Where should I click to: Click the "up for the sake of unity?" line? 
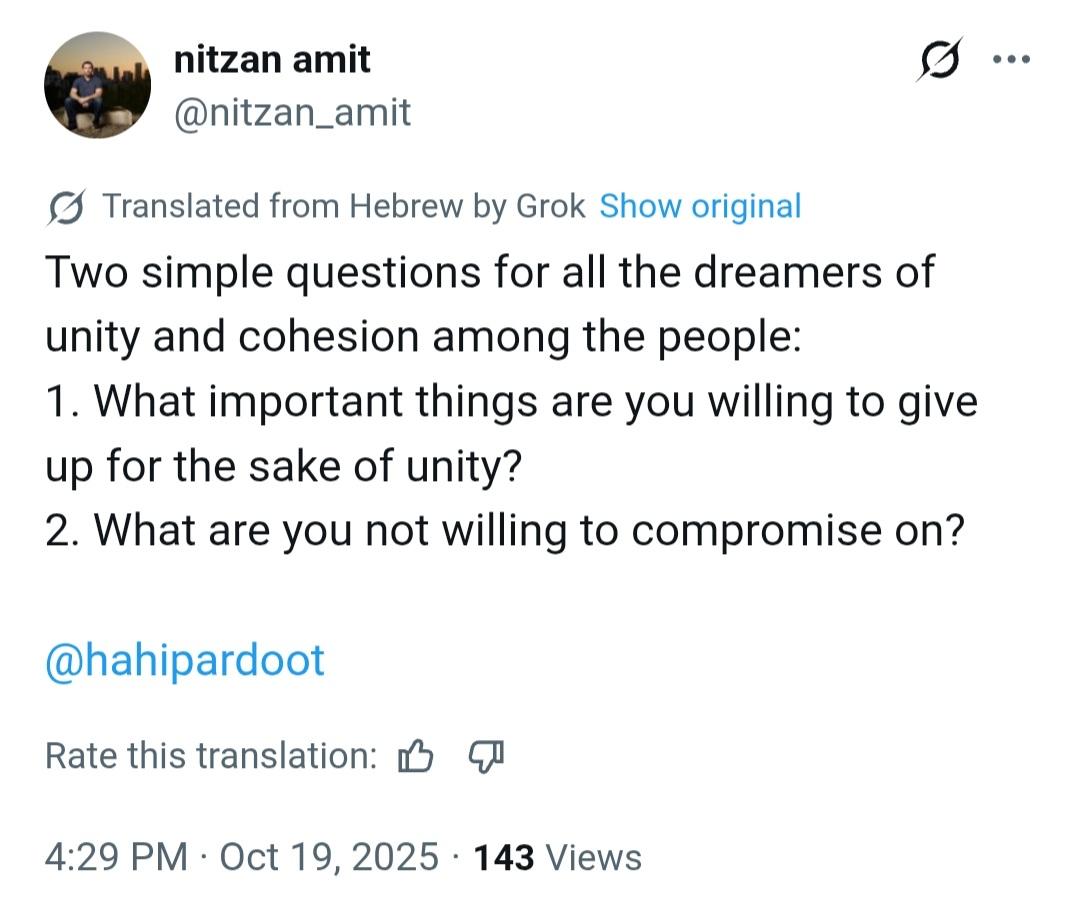click(284, 467)
